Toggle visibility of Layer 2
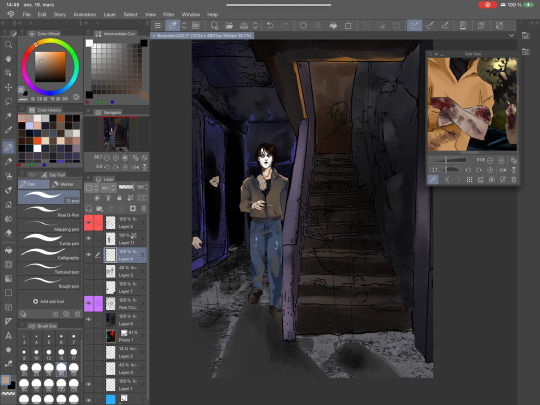Image resolution: width=540 pixels, height=405 pixels. click(89, 352)
